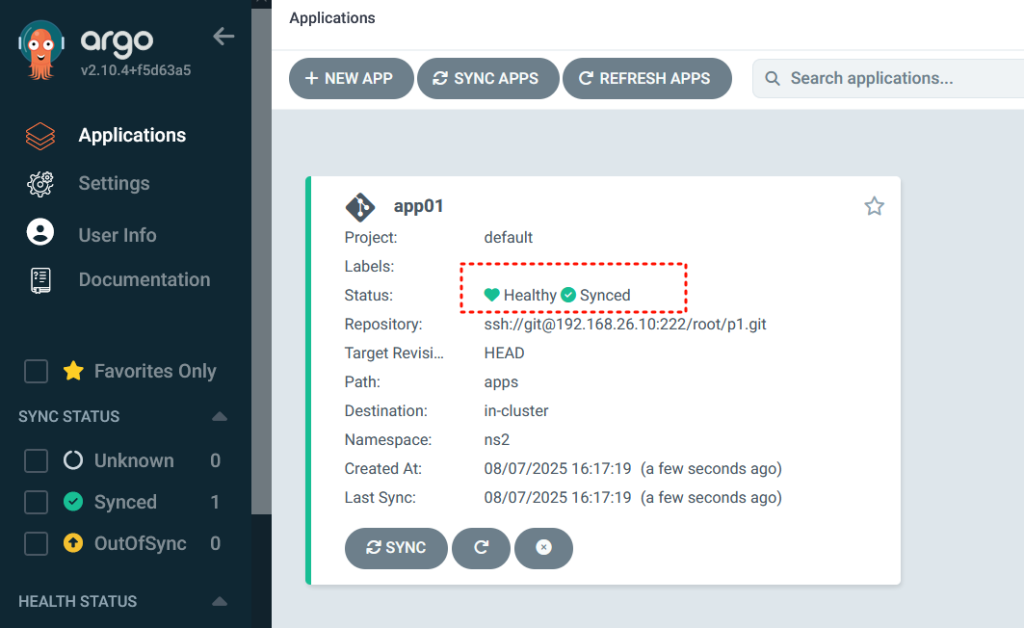Favorite app01 using the star icon
This screenshot has width=1024, height=628.
coord(874,206)
